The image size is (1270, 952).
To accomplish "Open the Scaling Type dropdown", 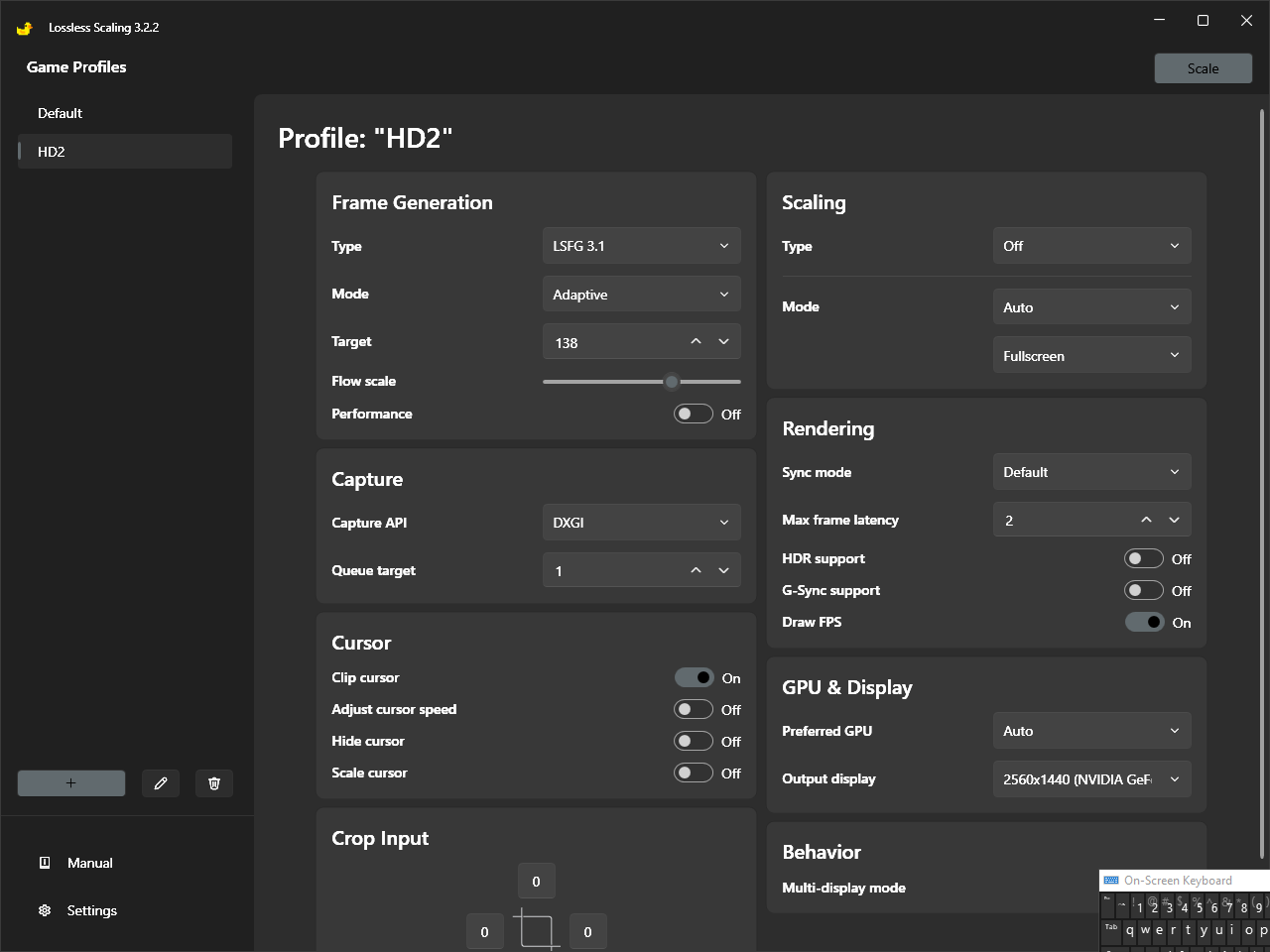I will coord(1092,246).
